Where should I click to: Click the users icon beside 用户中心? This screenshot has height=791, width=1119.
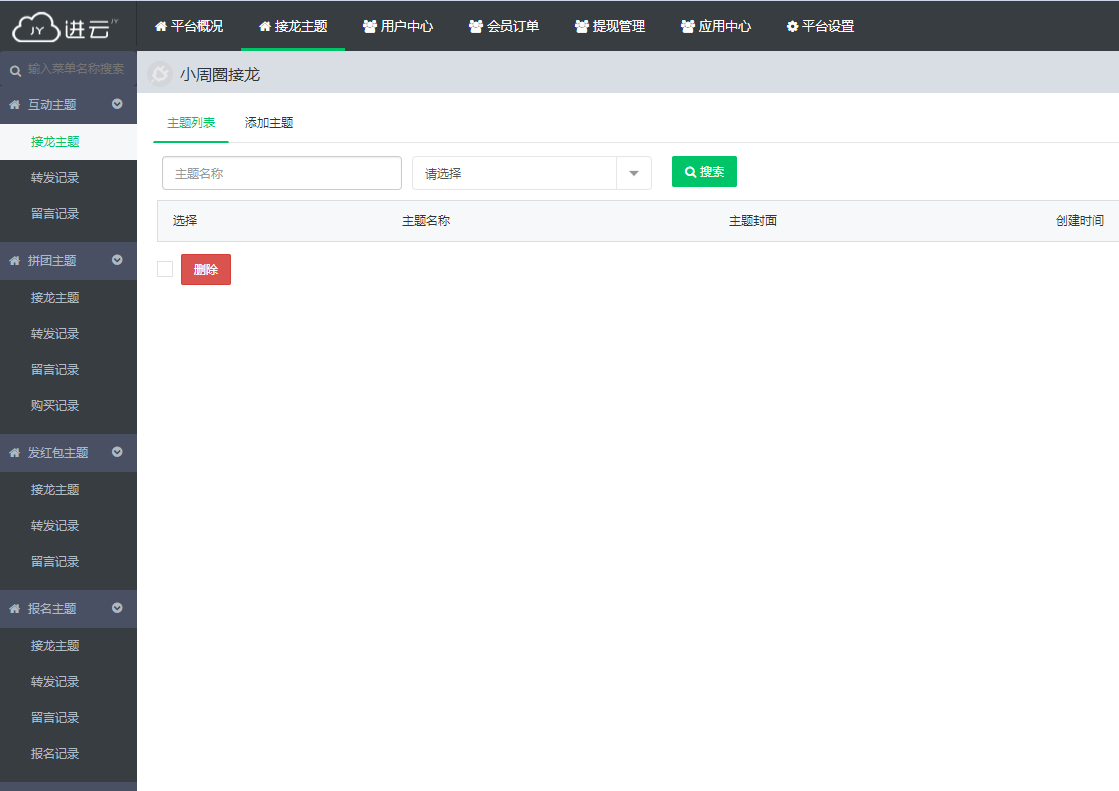(x=370, y=27)
